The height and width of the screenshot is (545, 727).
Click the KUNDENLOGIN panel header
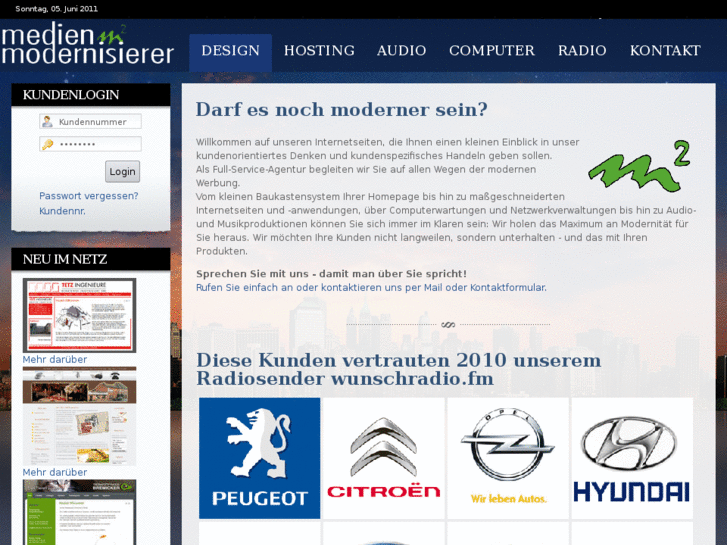tap(91, 95)
